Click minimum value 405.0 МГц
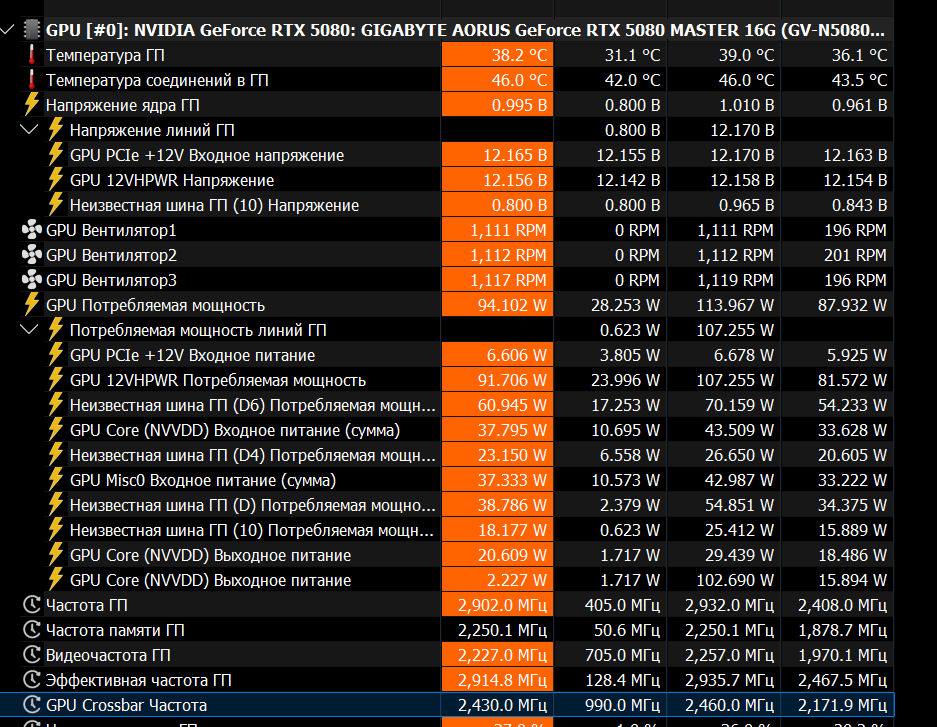The image size is (937, 727). click(622, 605)
